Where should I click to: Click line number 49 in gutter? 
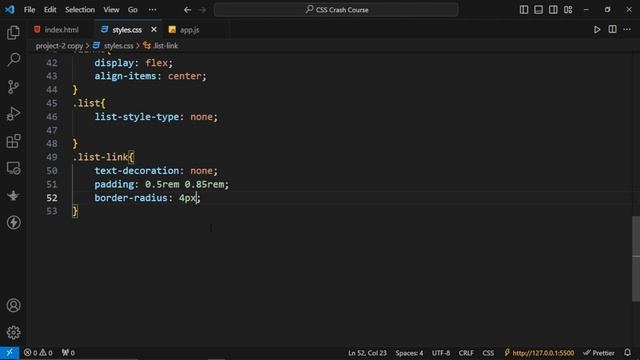51,157
